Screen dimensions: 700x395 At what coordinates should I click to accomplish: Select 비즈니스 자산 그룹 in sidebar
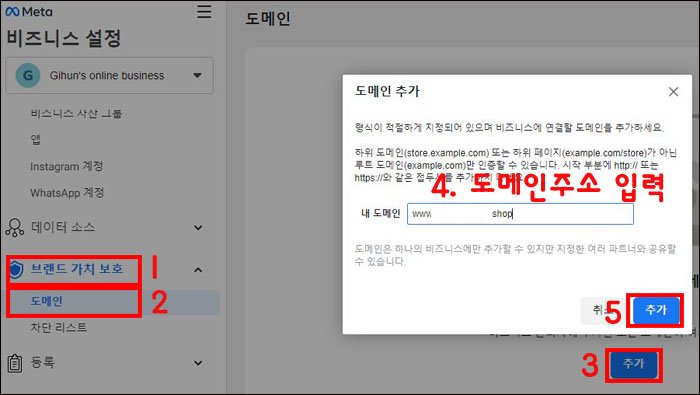tap(76, 113)
